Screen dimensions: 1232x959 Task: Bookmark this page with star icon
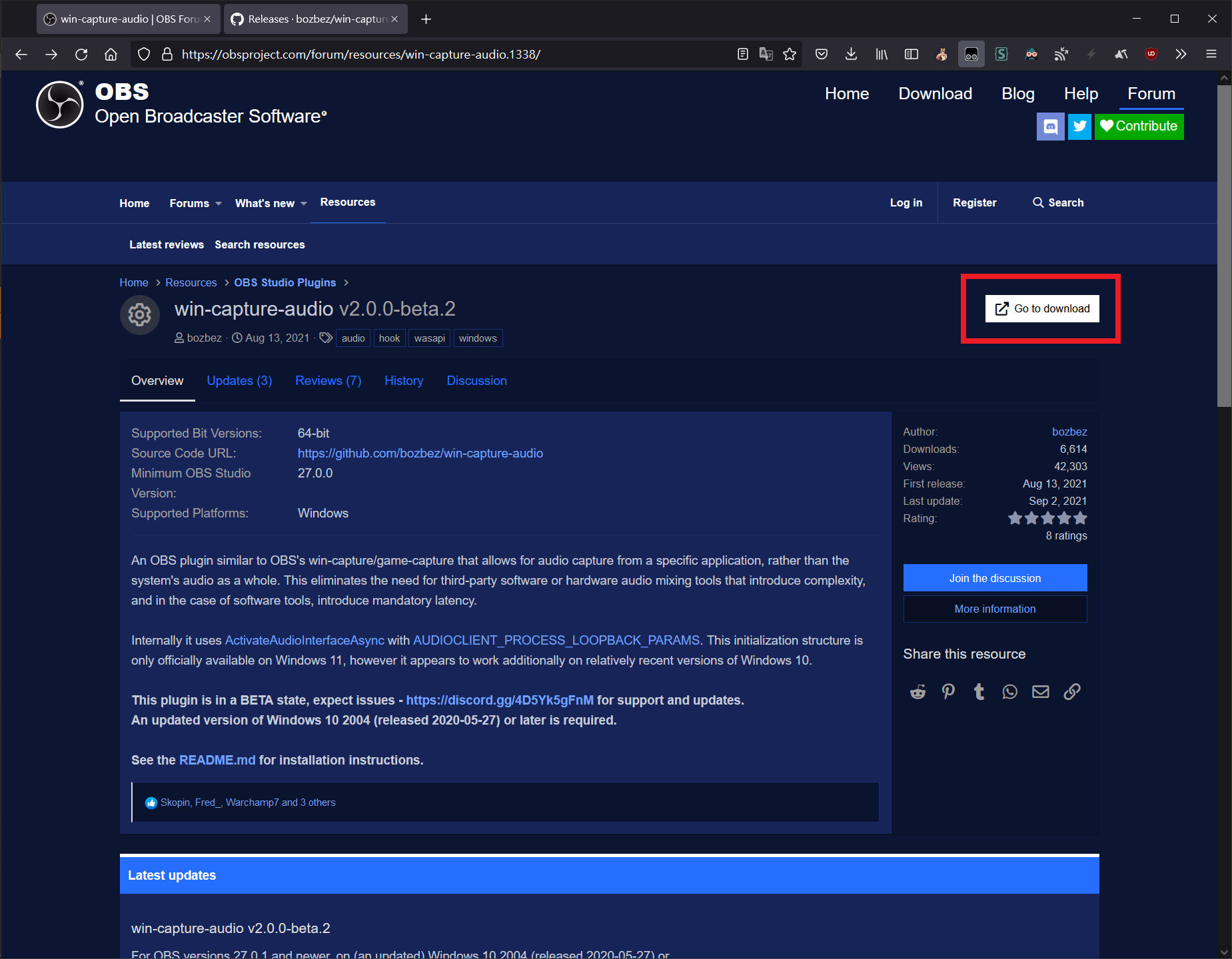[790, 55]
